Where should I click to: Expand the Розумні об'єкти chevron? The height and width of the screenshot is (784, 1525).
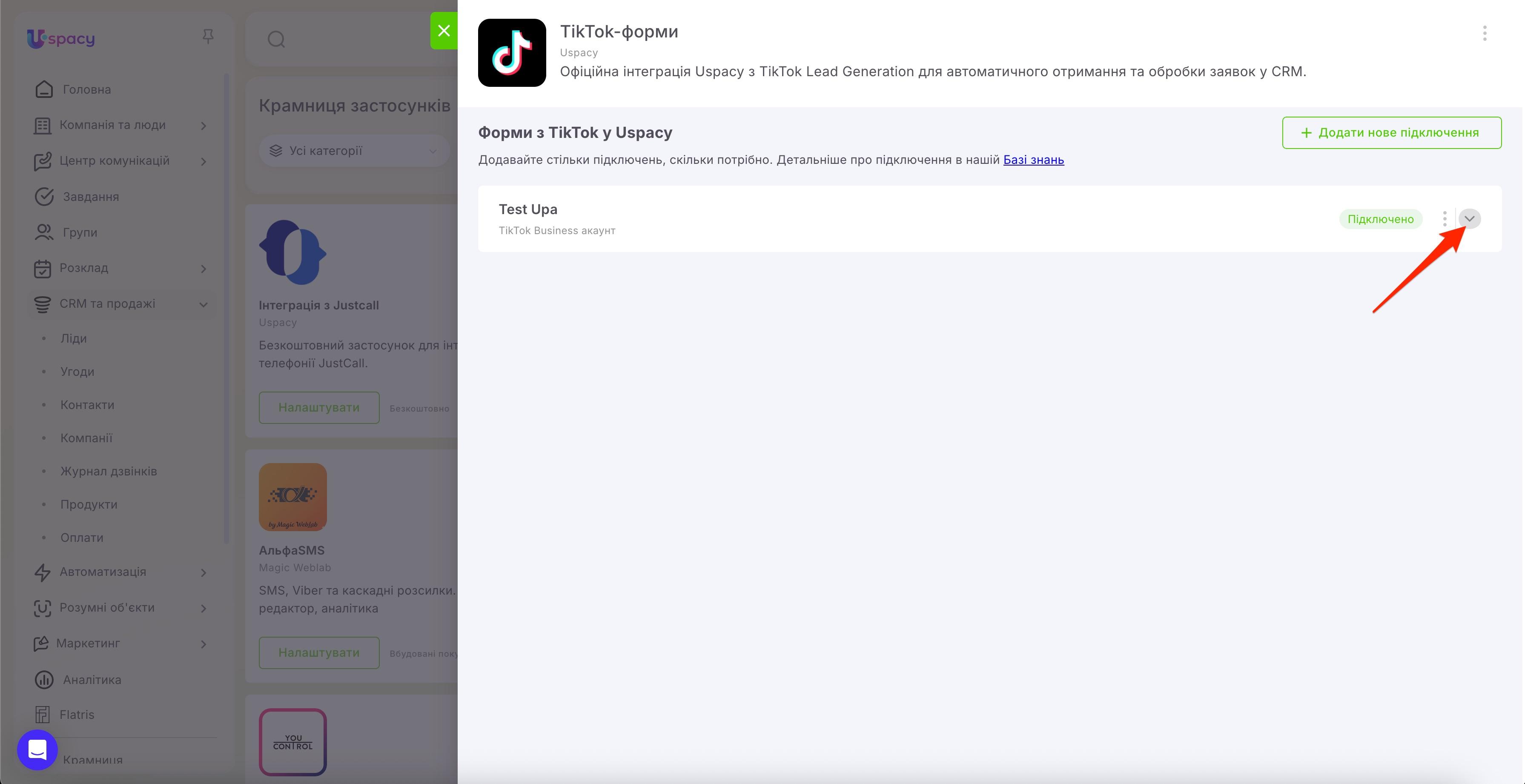[204, 608]
